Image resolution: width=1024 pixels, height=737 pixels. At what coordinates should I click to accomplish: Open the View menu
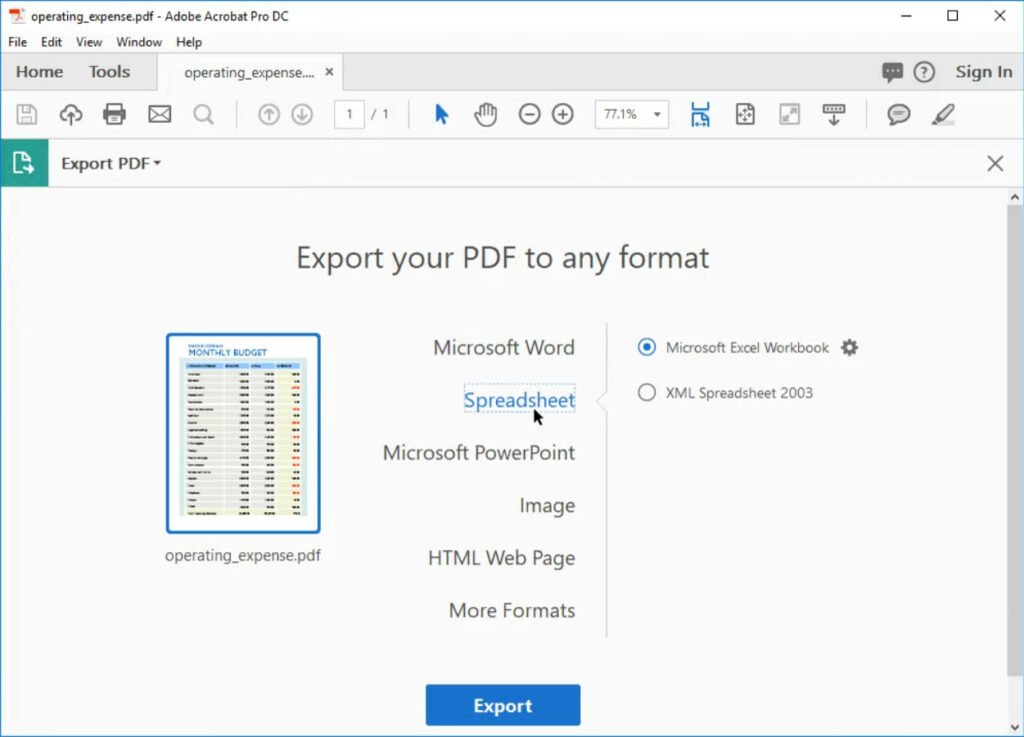coord(88,42)
